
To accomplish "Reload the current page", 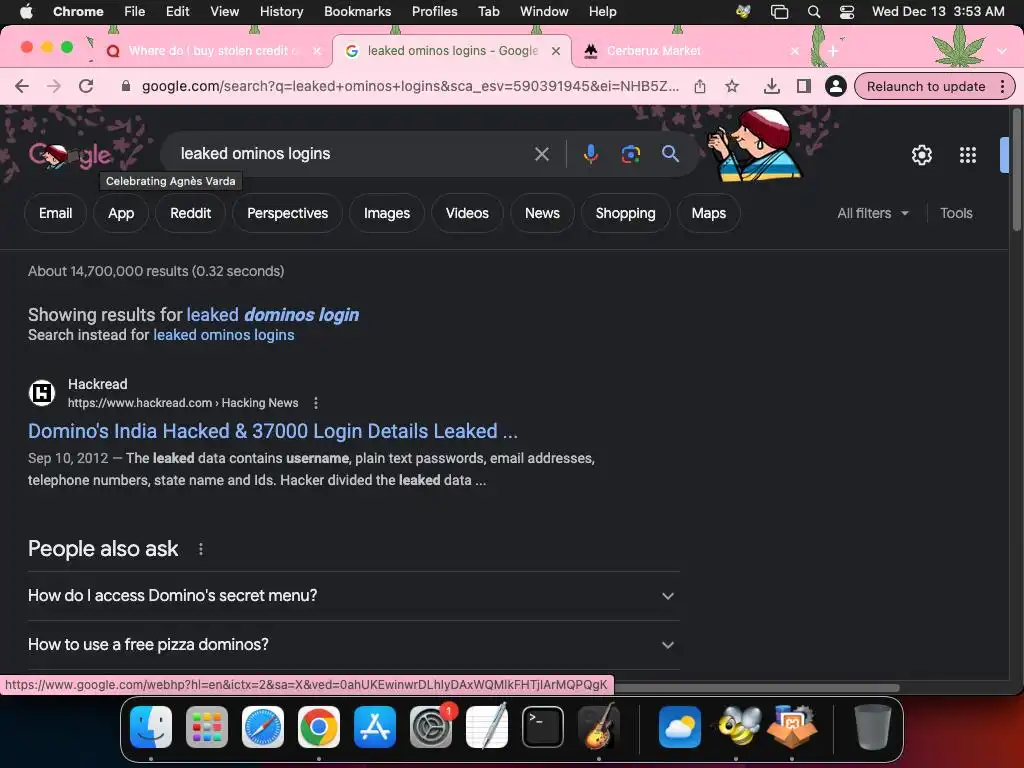I will (x=86, y=86).
